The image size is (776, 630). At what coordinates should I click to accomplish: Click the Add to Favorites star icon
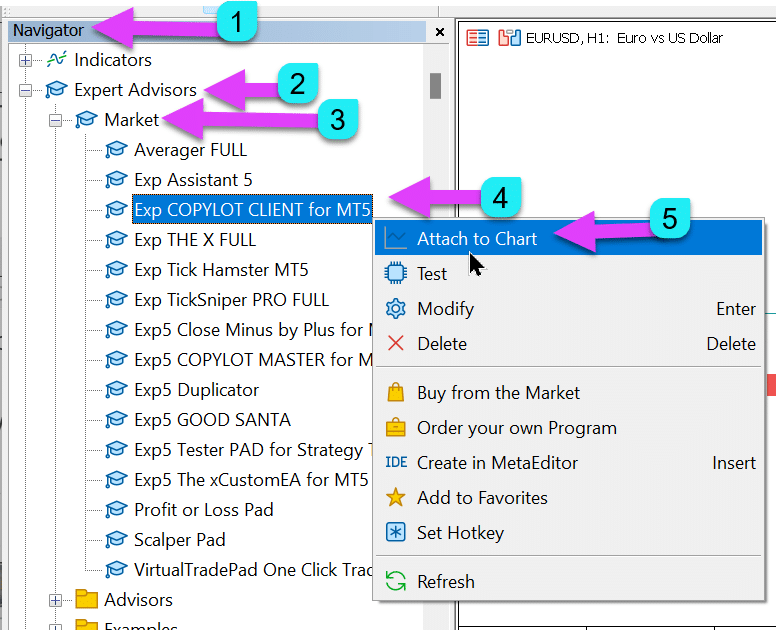[396, 498]
